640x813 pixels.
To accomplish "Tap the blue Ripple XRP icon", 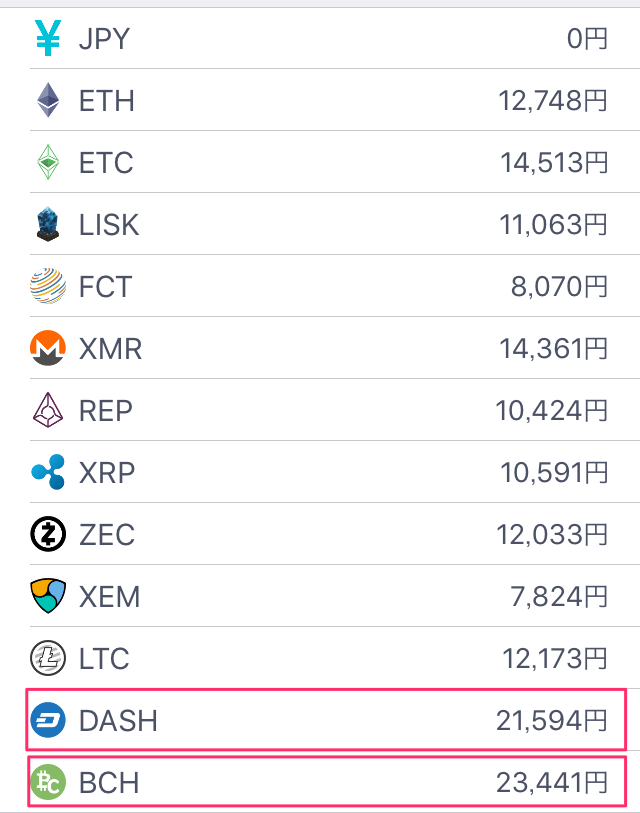I will 48,472.
